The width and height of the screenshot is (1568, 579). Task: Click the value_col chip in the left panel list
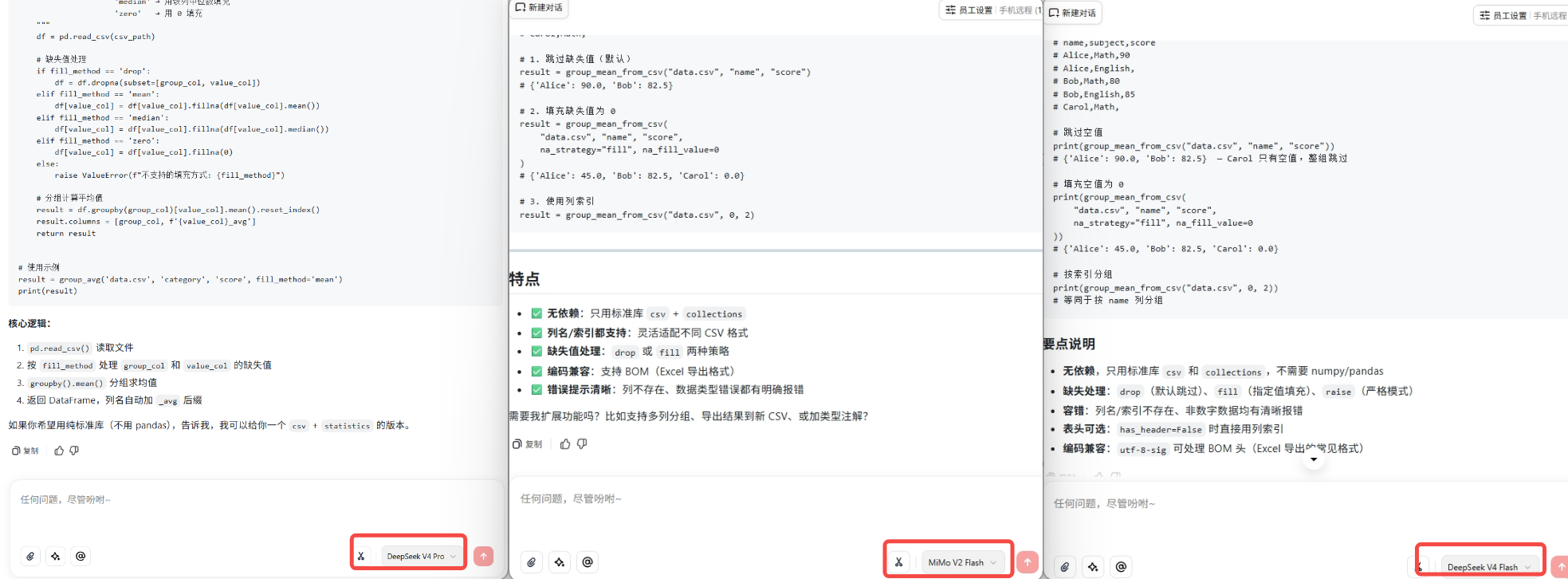pyautogui.click(x=207, y=365)
